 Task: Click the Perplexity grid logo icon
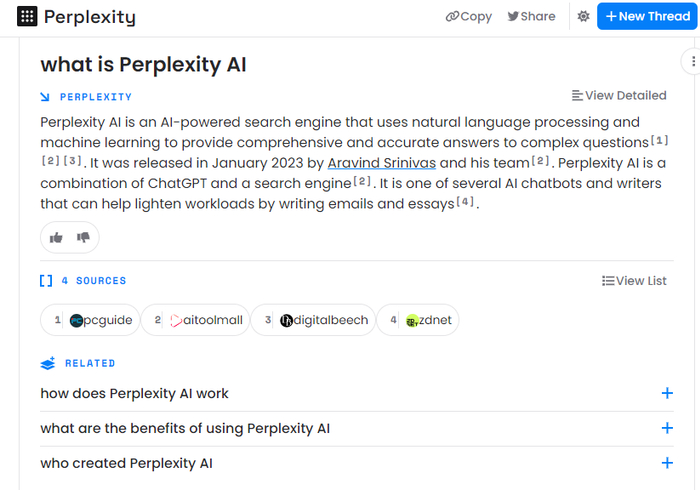[x=27, y=16]
